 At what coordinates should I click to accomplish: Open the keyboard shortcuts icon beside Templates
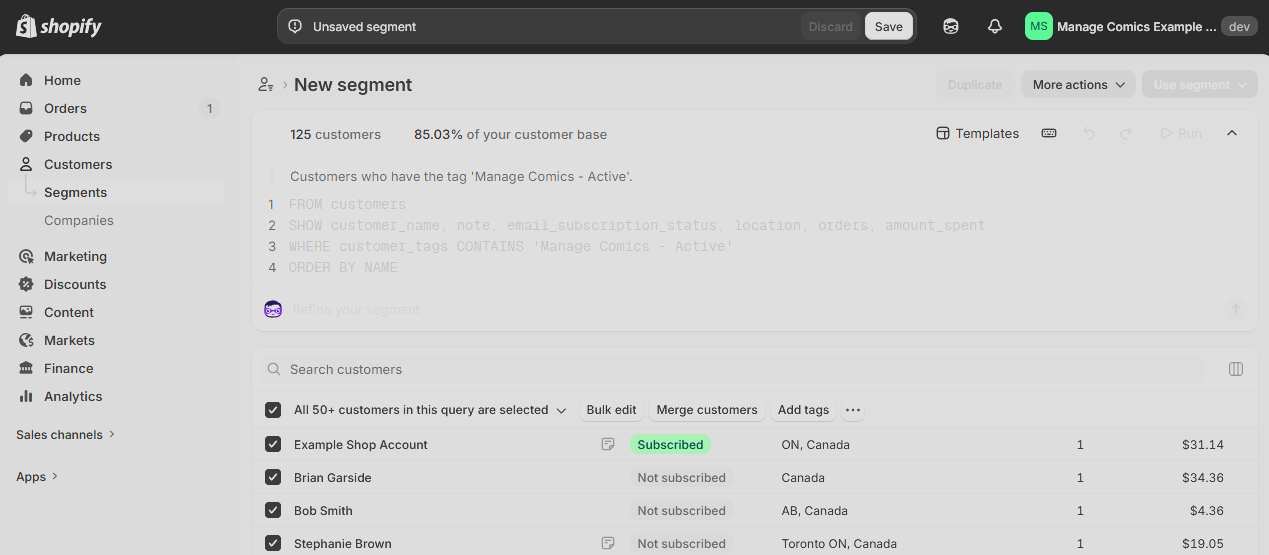tap(1049, 133)
